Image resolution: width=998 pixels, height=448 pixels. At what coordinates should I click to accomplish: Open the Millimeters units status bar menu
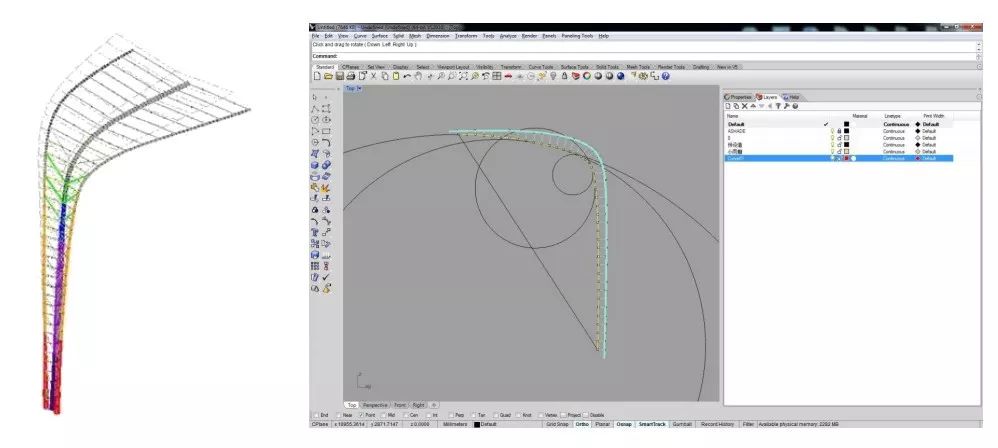[455, 424]
